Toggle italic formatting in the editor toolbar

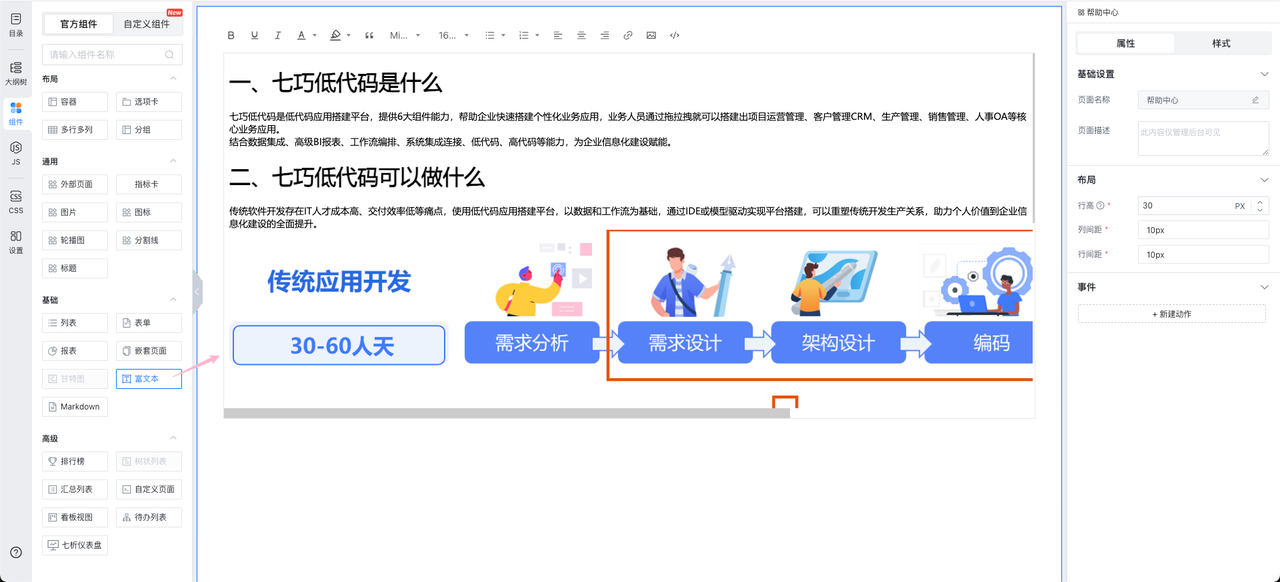click(x=277, y=35)
